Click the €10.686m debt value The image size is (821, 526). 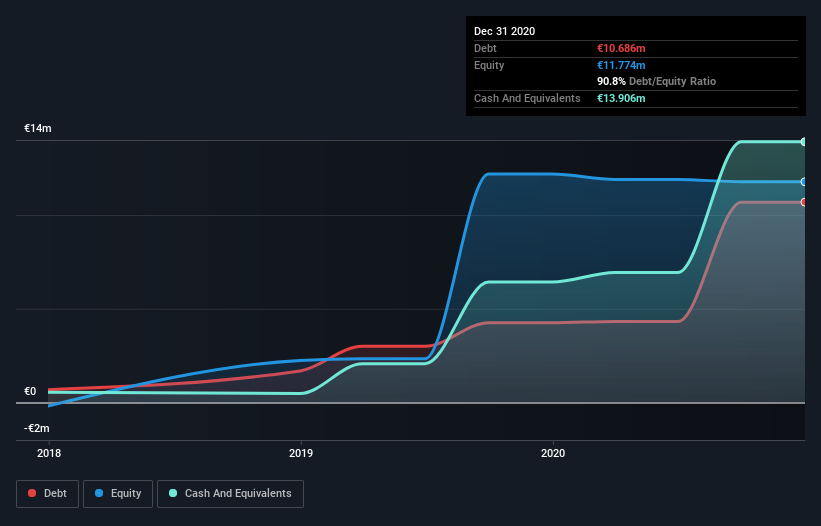click(x=621, y=48)
